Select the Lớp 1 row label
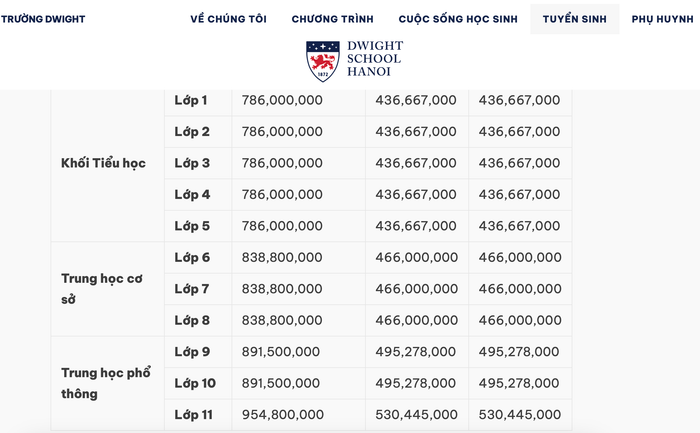 191,100
